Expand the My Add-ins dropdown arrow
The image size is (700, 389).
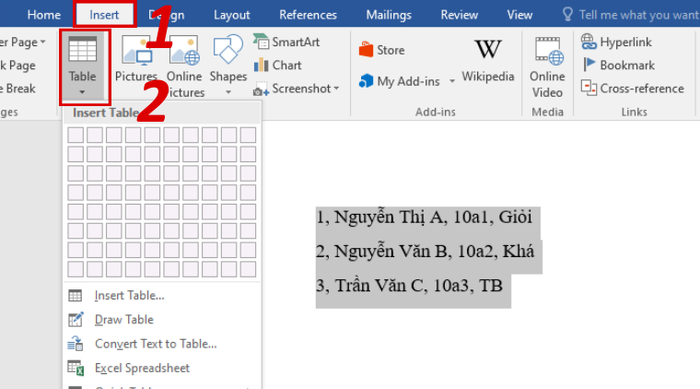tap(452, 81)
